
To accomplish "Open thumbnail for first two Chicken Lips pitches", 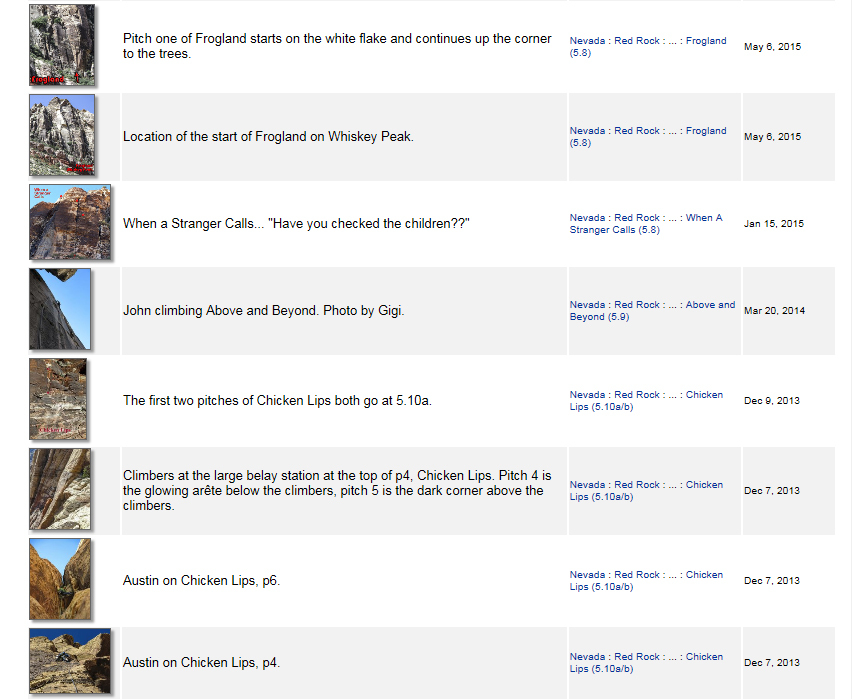I will [58, 399].
